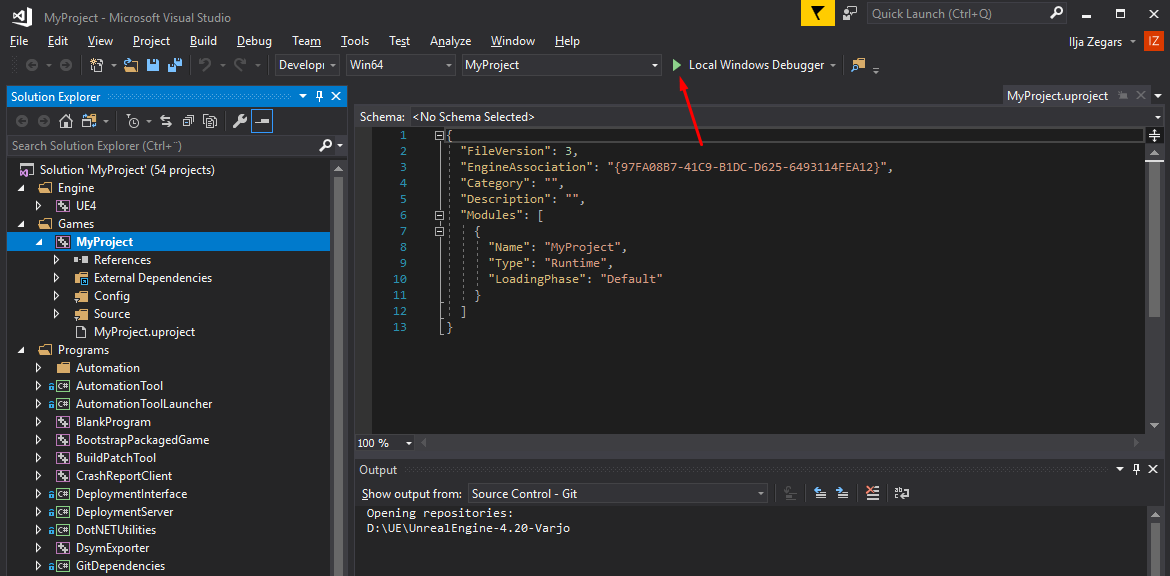Click the Show All Files icon
This screenshot has height=576, width=1170.
click(x=210, y=121)
